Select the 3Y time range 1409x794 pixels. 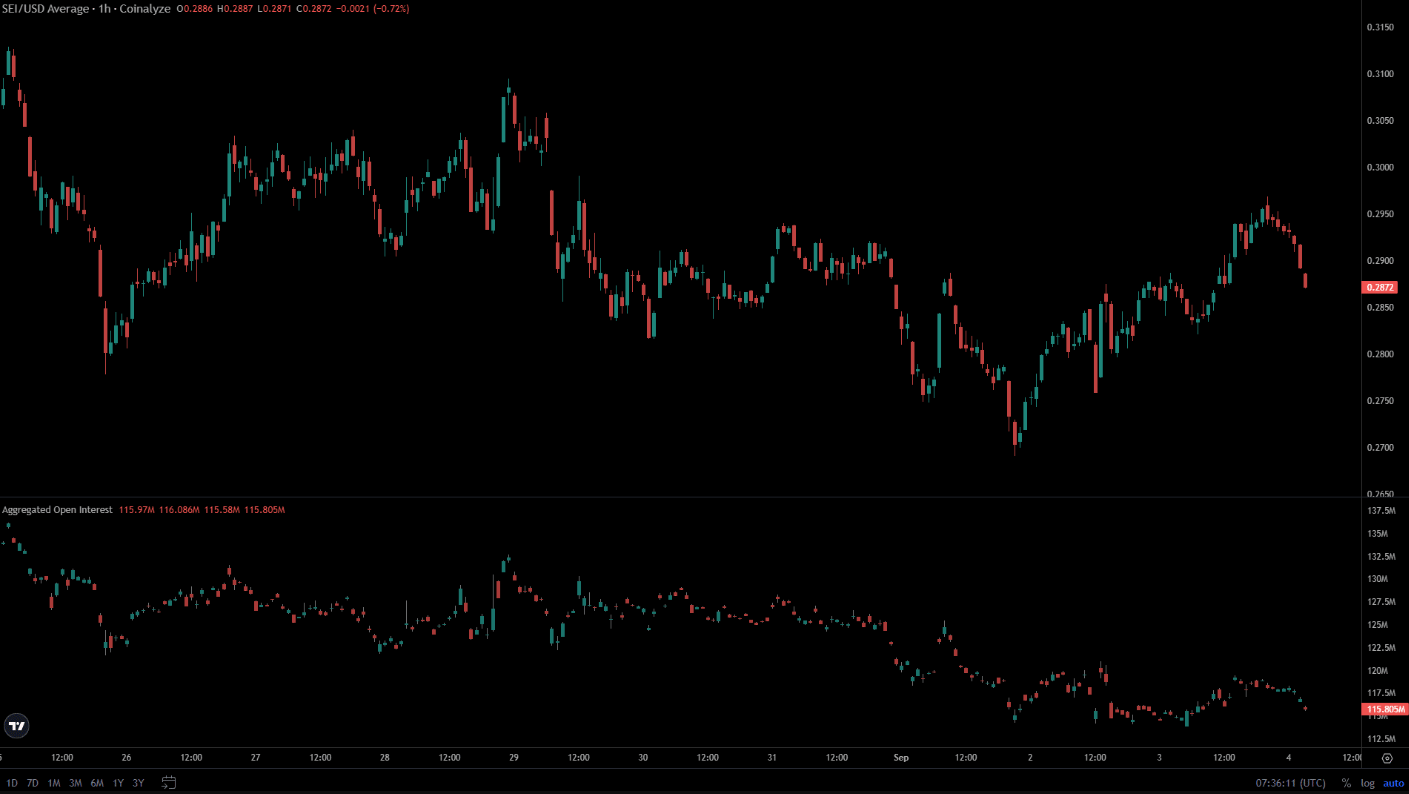(x=138, y=783)
